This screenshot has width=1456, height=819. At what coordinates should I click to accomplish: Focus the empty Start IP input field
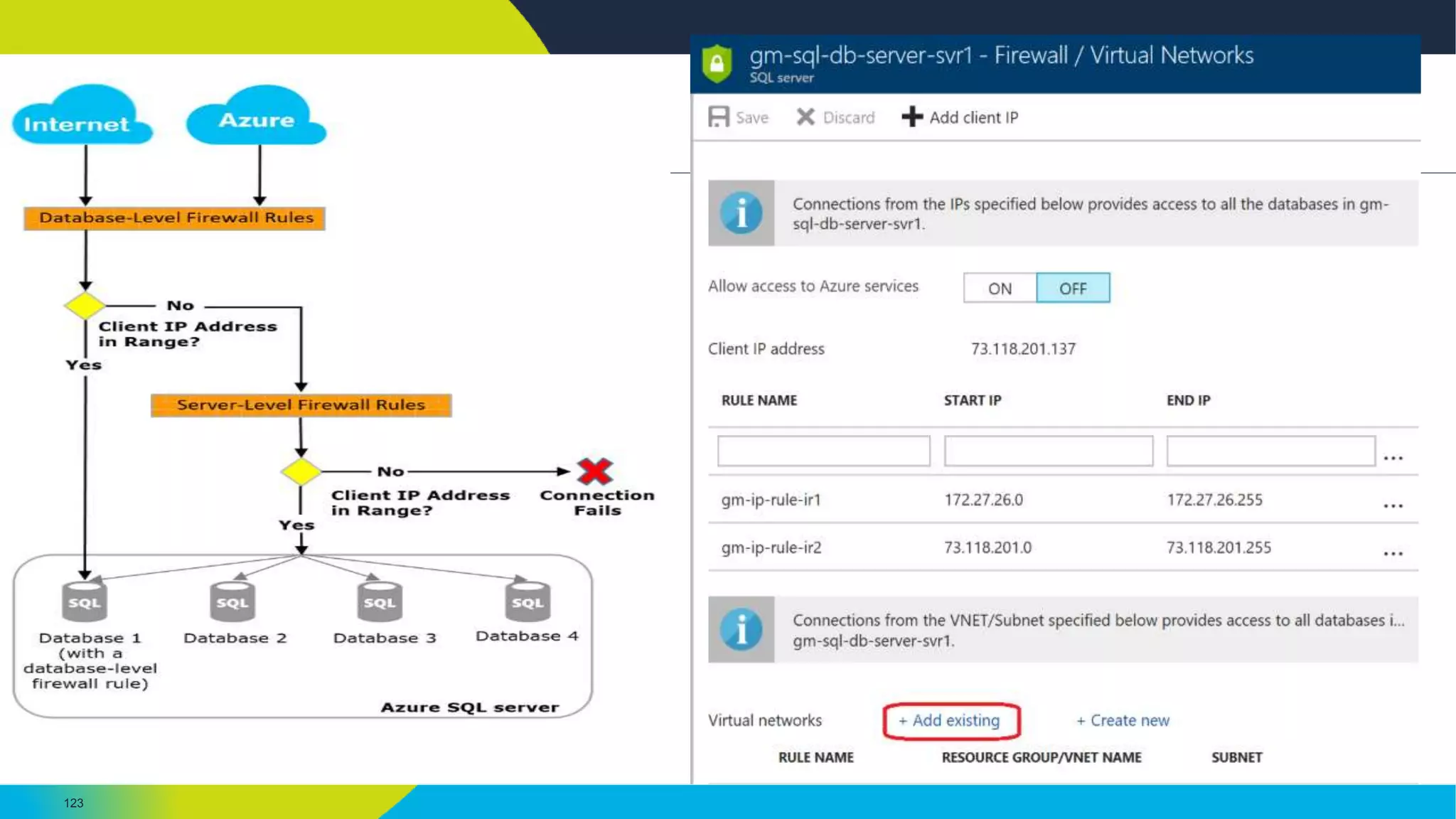pyautogui.click(x=1049, y=451)
